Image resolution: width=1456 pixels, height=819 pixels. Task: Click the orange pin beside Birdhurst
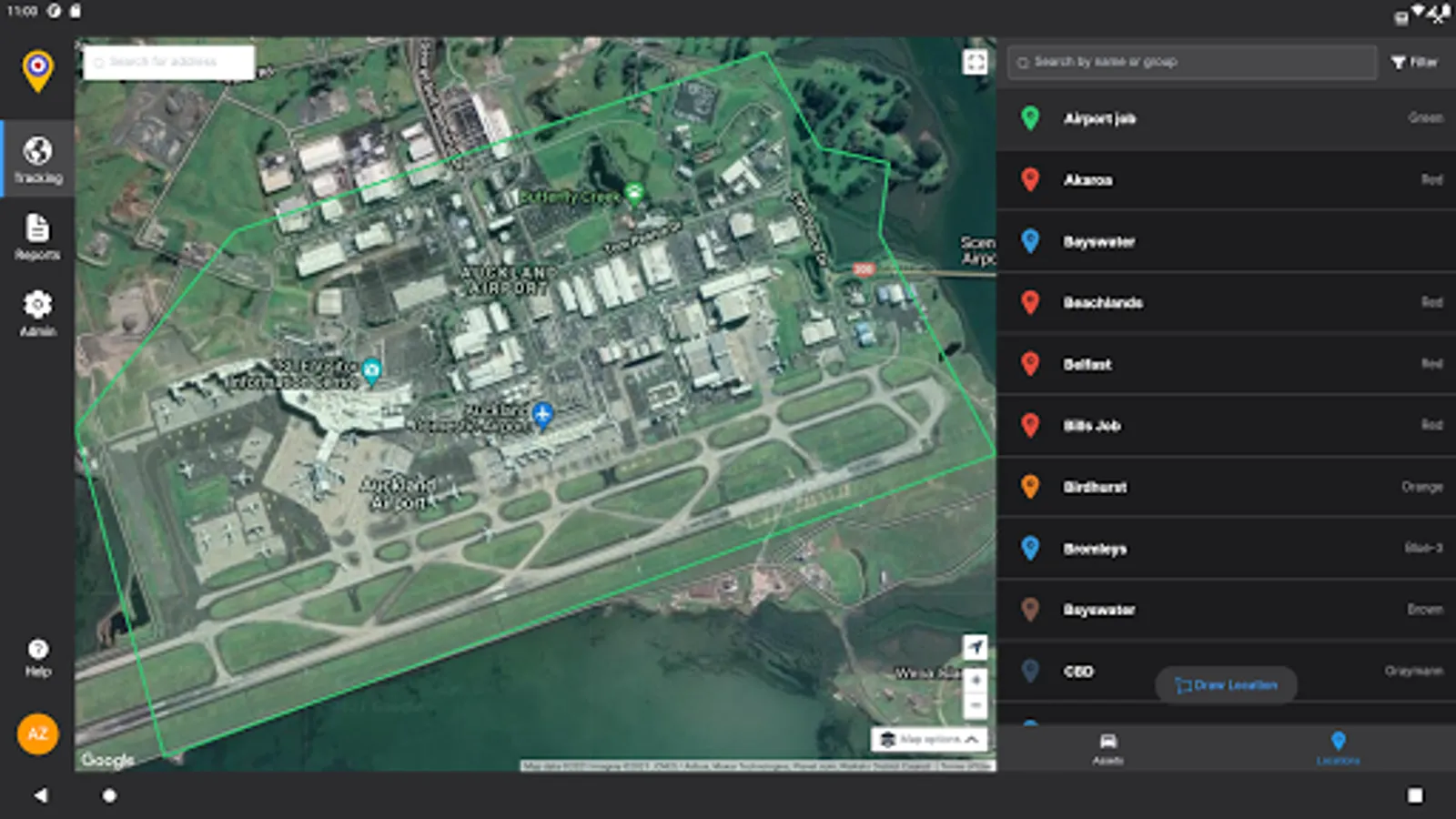coord(1030,487)
